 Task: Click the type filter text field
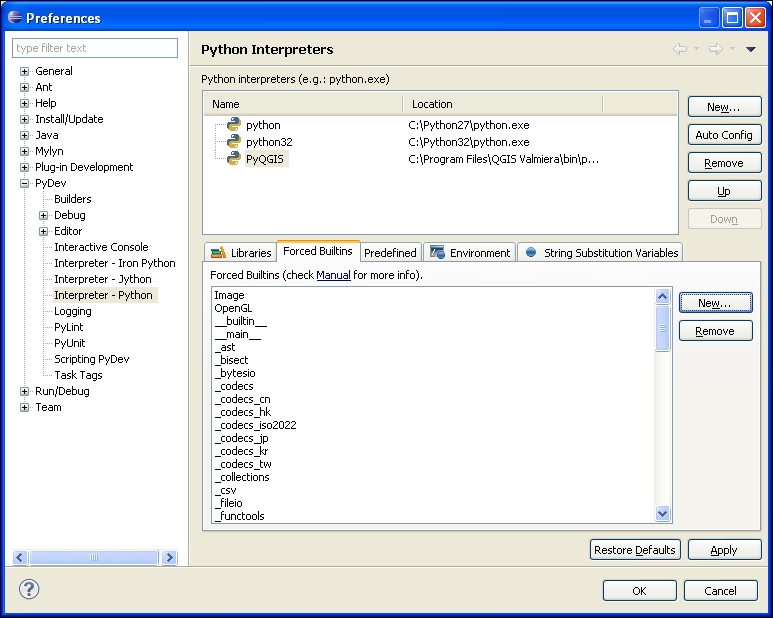(95, 48)
